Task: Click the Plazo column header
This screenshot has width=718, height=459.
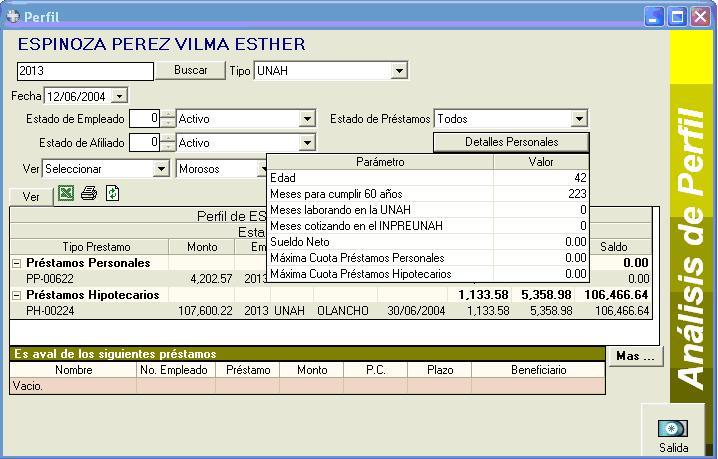Action: (x=440, y=370)
